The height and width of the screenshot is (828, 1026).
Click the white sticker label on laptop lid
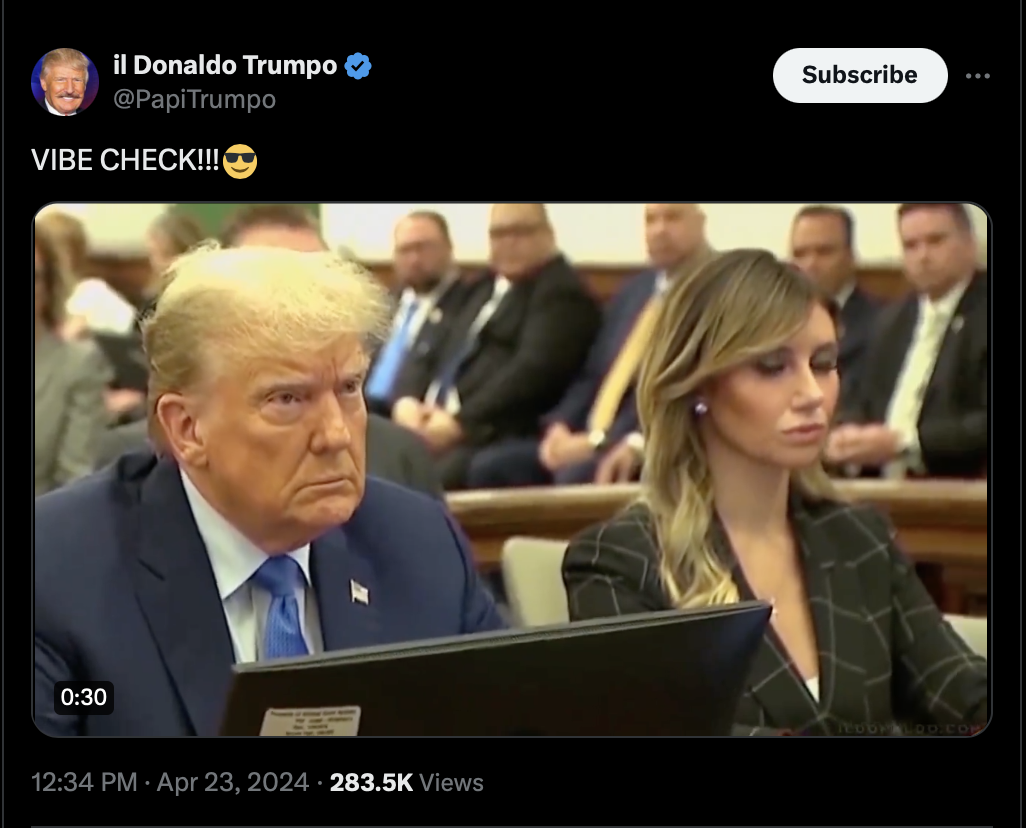[310, 721]
